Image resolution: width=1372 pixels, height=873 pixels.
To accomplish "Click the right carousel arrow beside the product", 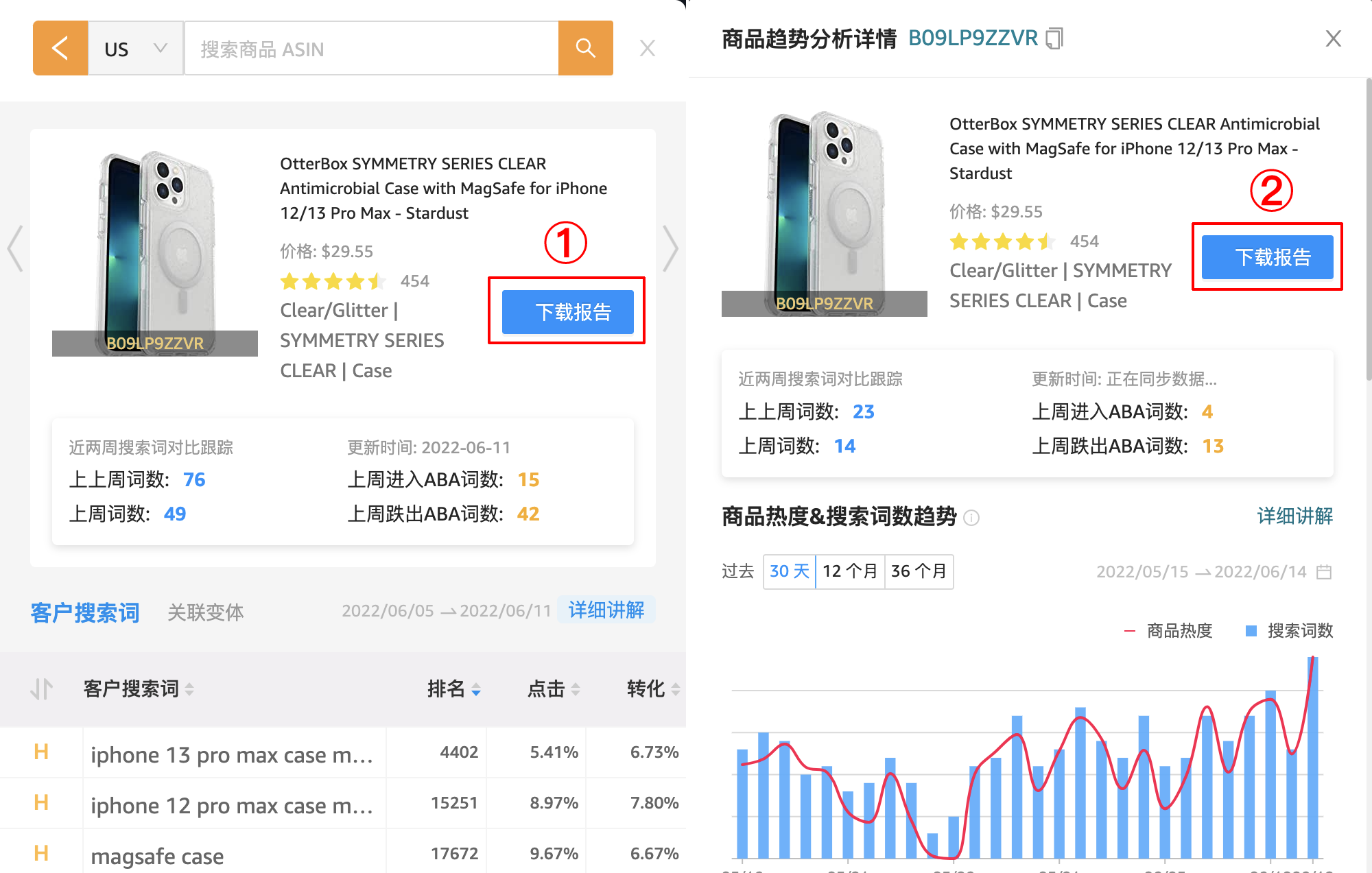I will 671,249.
